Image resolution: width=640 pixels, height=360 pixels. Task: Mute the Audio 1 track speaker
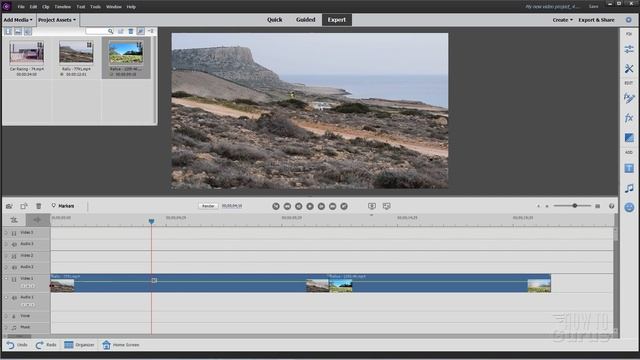point(14,298)
